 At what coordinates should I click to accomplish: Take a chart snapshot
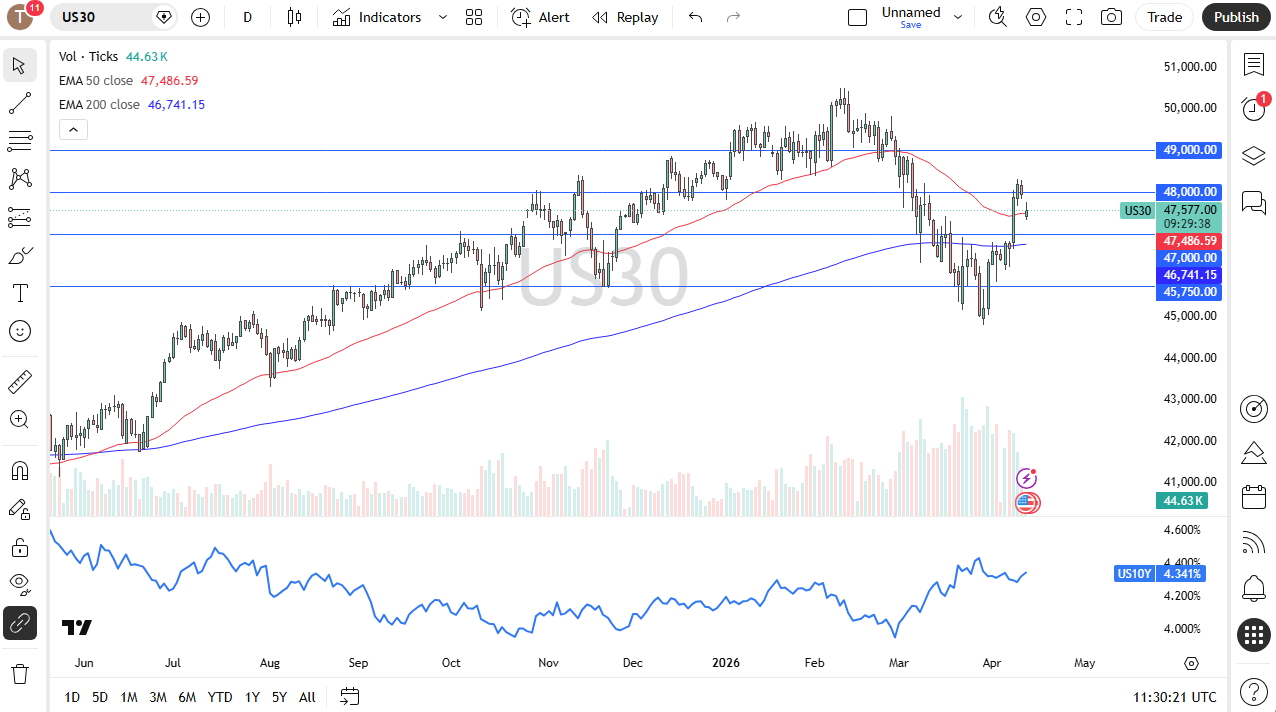1111,17
